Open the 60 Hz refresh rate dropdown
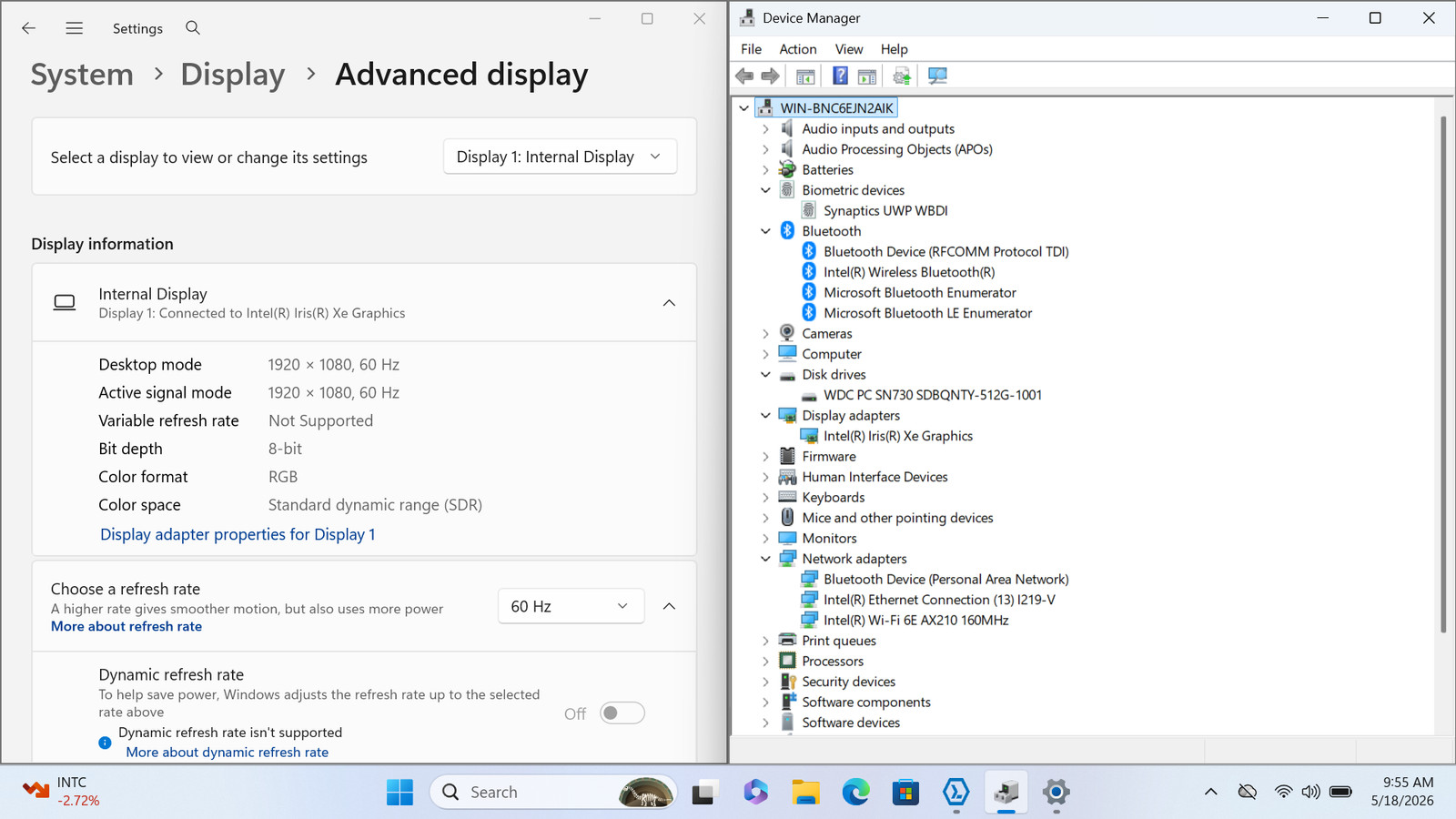 point(571,606)
